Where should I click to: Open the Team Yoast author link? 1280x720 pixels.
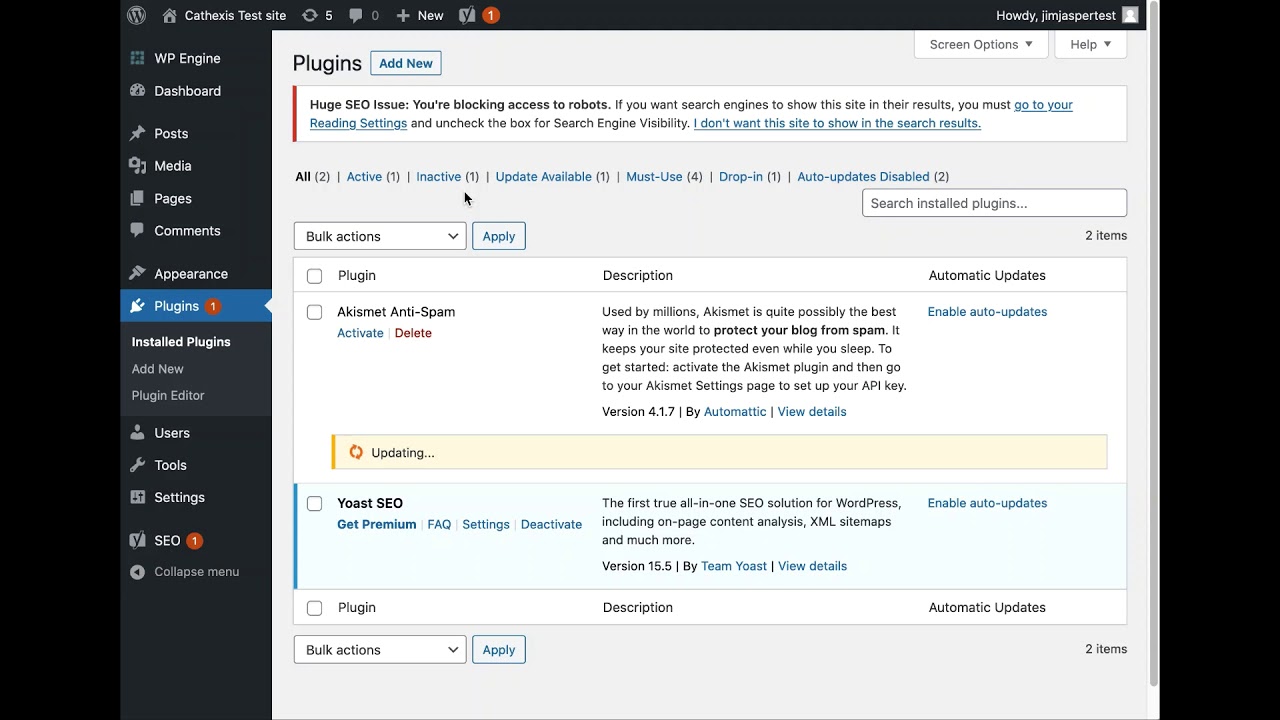click(x=734, y=566)
